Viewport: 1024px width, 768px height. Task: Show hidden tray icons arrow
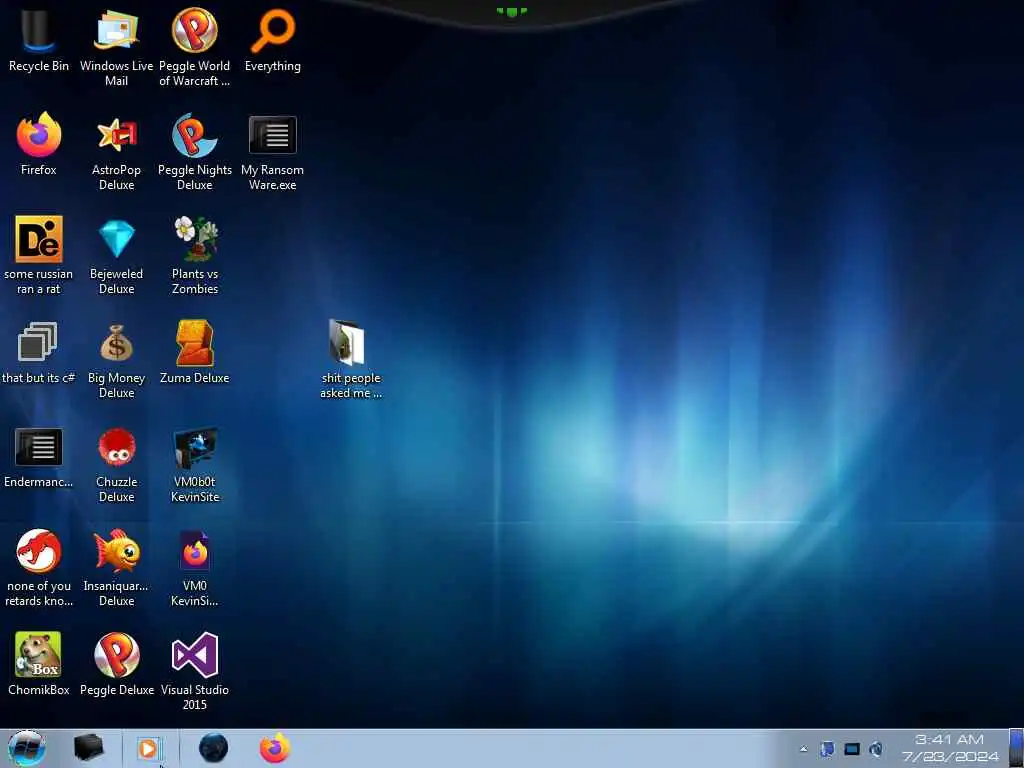[803, 749]
